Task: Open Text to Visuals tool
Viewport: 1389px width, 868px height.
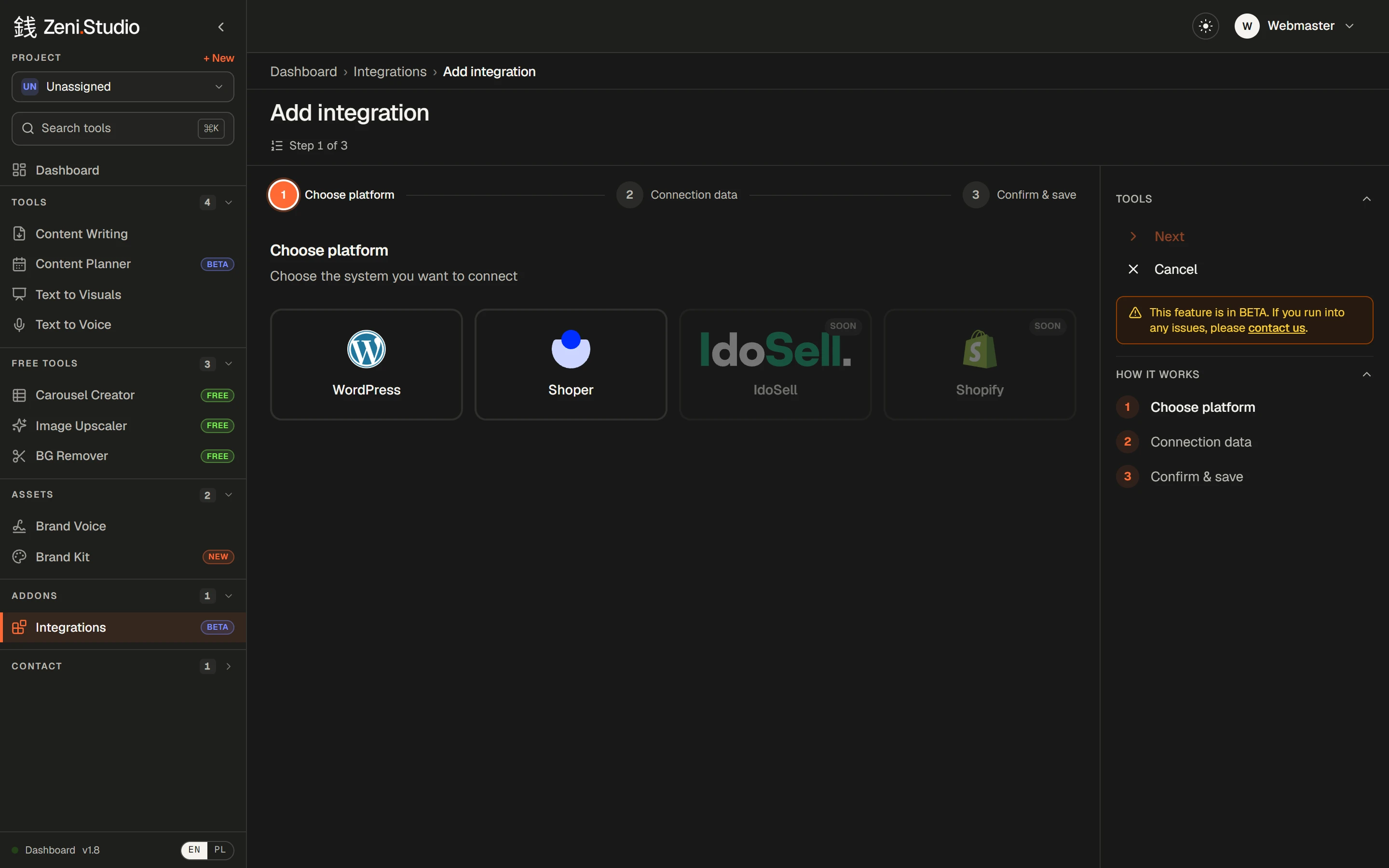Action: point(123,295)
